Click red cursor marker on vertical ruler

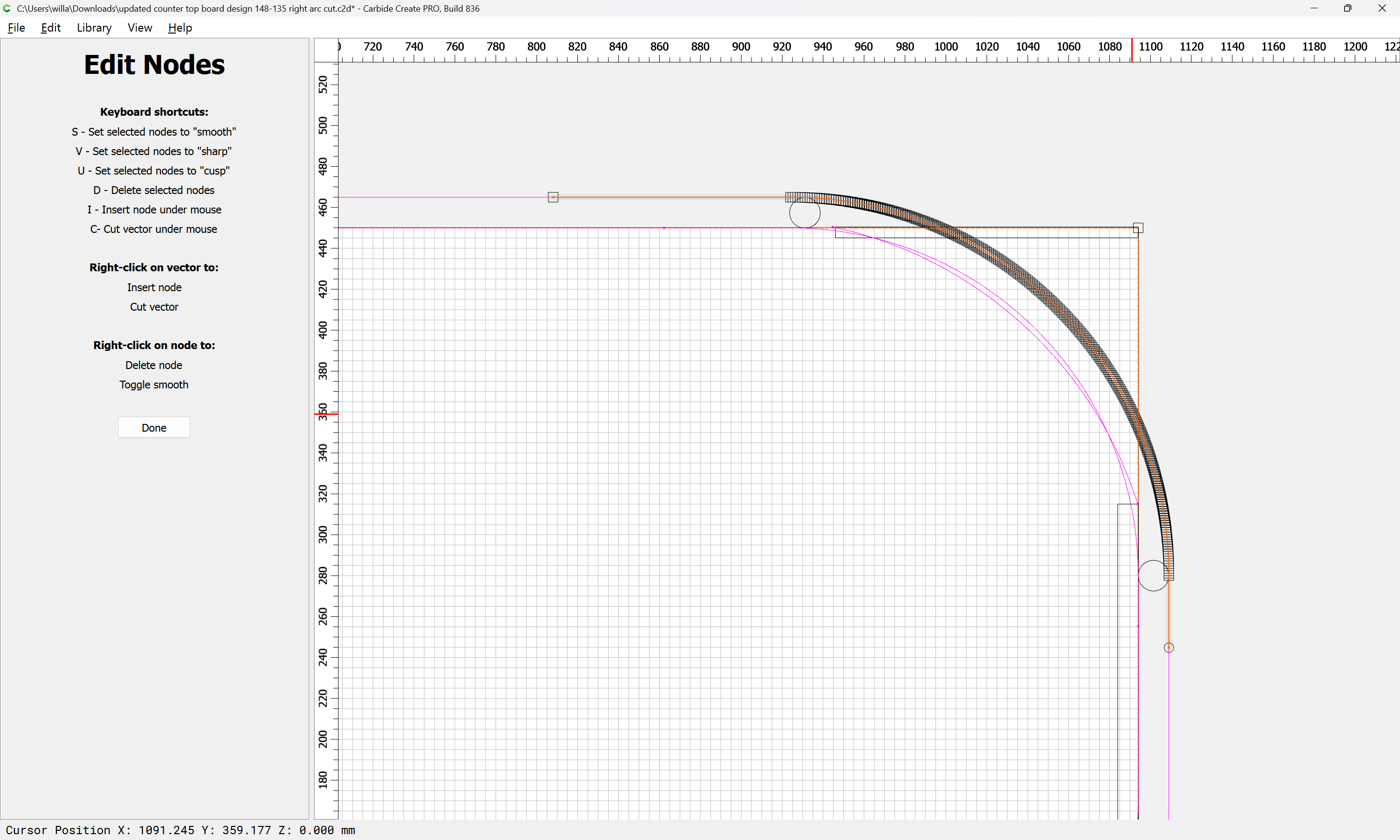326,414
